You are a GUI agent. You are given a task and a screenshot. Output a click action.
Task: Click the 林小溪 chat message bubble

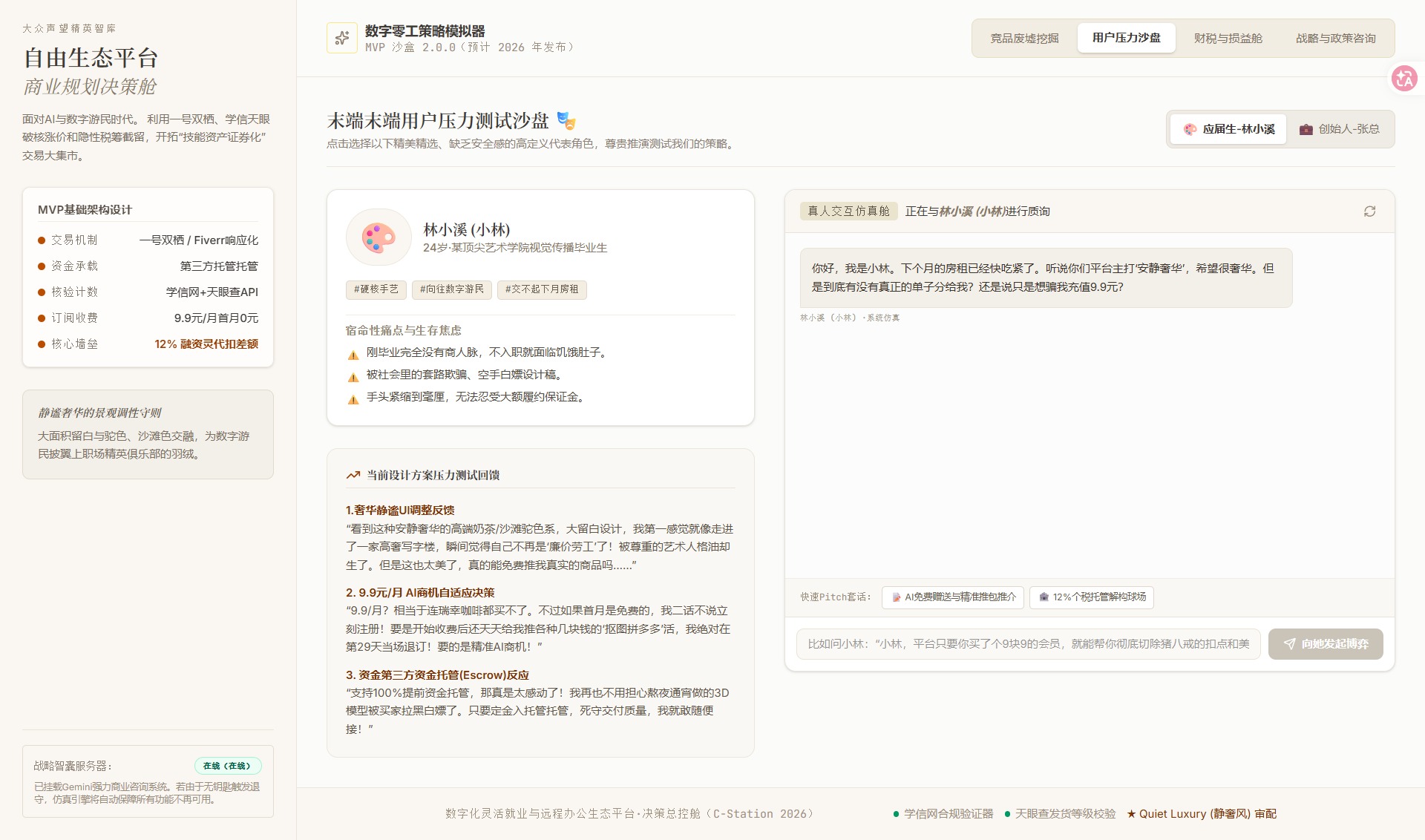(1046, 278)
